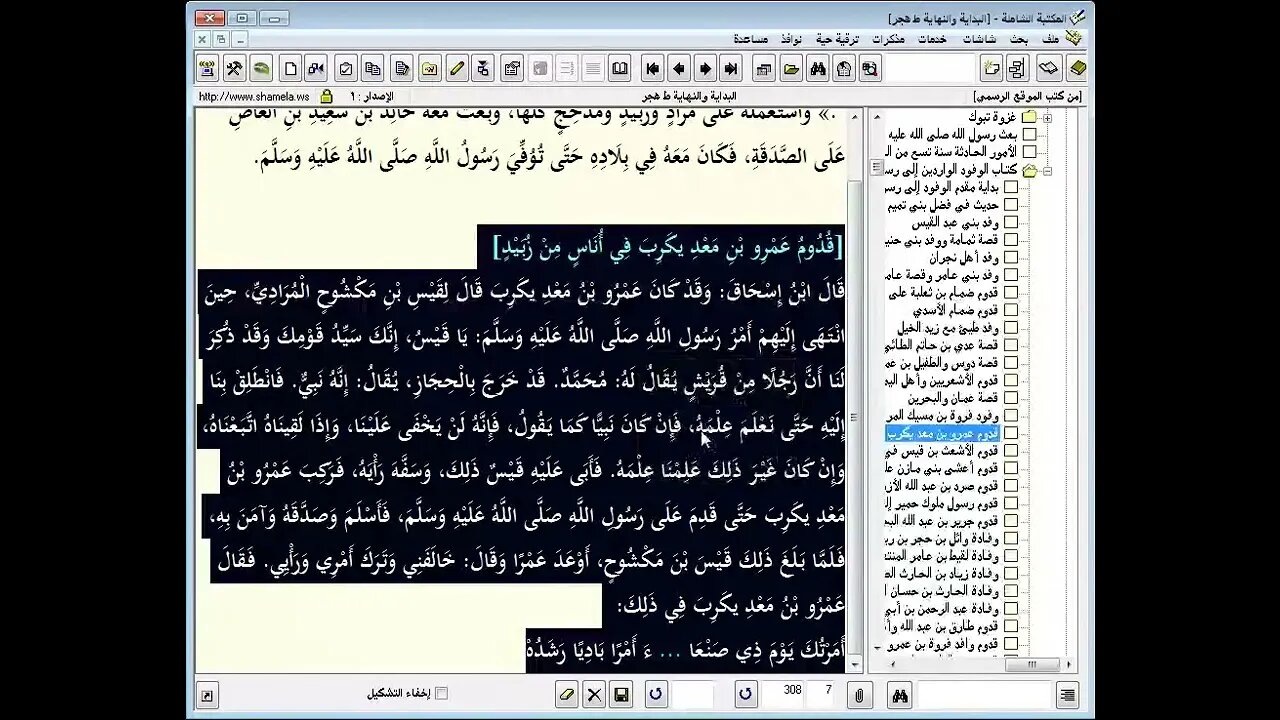Open ملف menu
1280x720 pixels.
click(x=1050, y=39)
